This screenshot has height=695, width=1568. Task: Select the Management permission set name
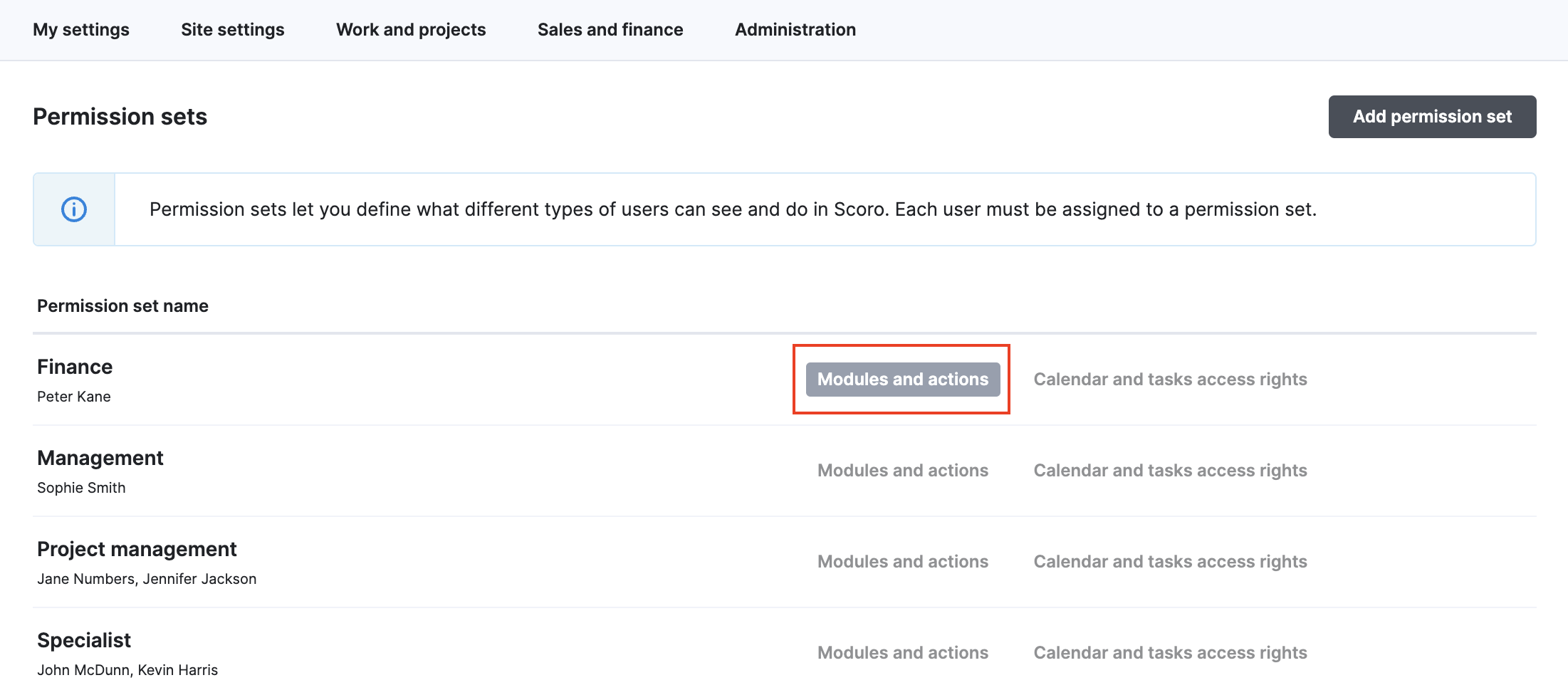[x=100, y=458]
